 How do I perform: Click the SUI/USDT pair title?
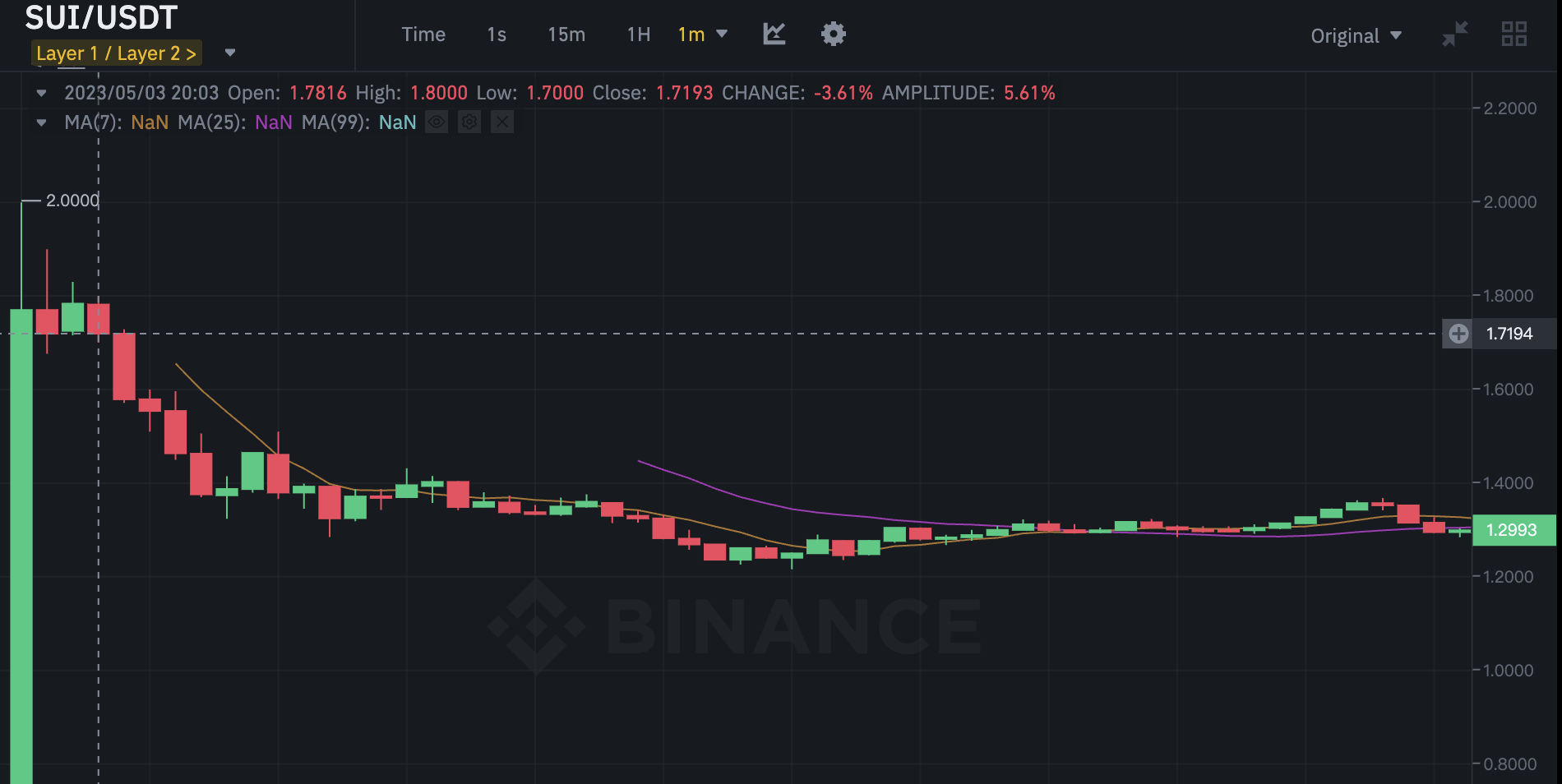point(101,17)
